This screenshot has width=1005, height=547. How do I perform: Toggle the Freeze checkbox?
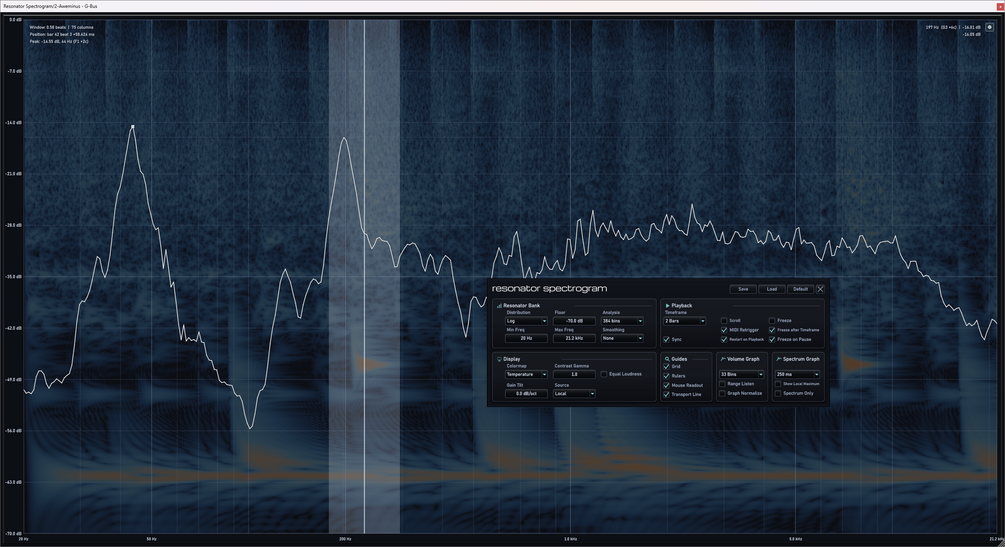coord(772,320)
